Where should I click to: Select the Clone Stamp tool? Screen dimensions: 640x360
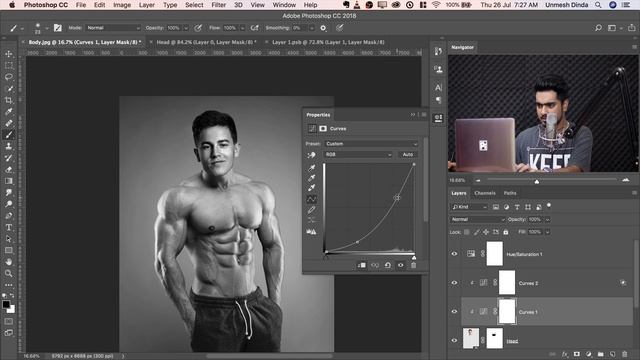(x=9, y=146)
